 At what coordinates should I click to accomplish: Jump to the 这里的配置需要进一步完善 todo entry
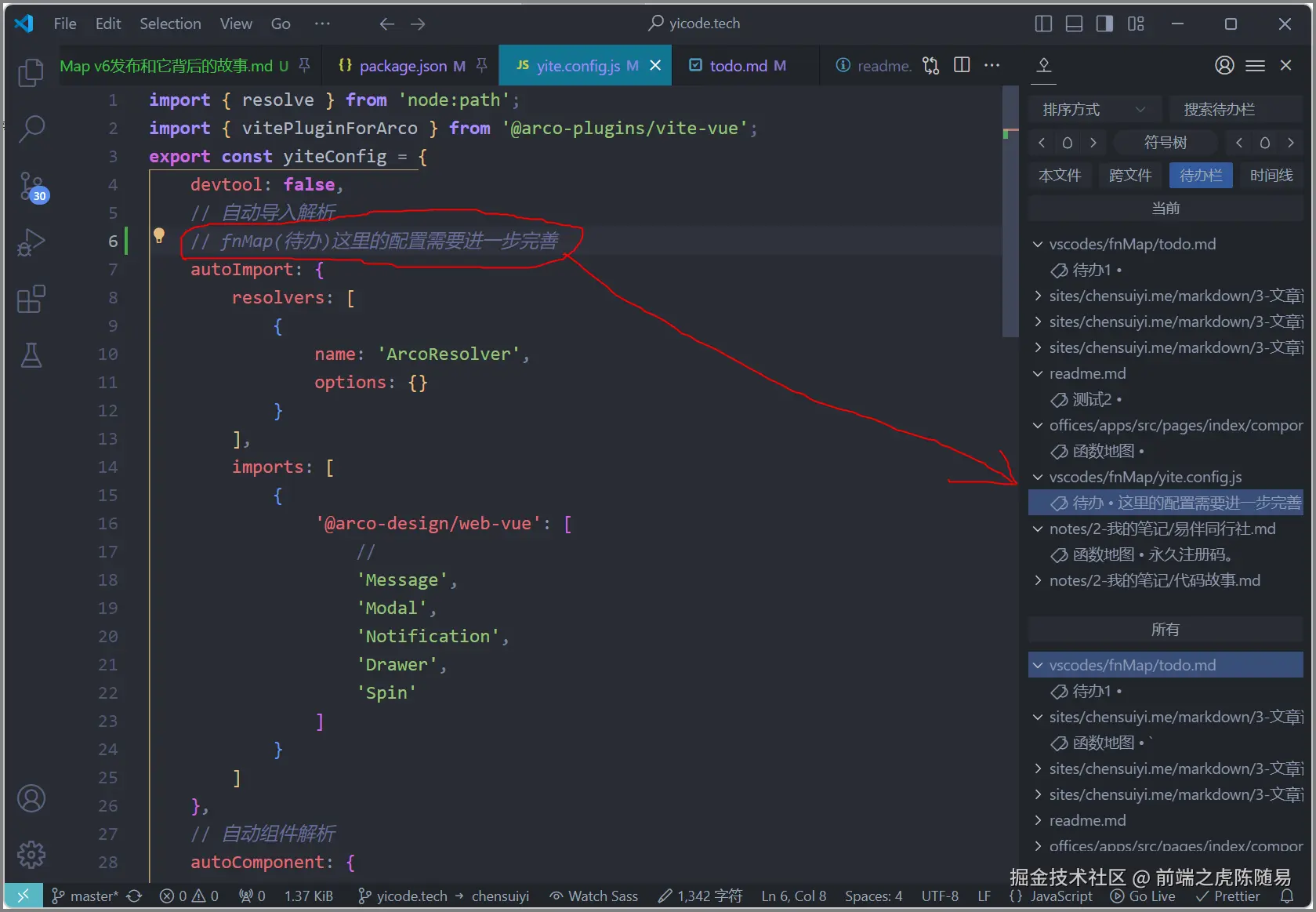point(1166,503)
